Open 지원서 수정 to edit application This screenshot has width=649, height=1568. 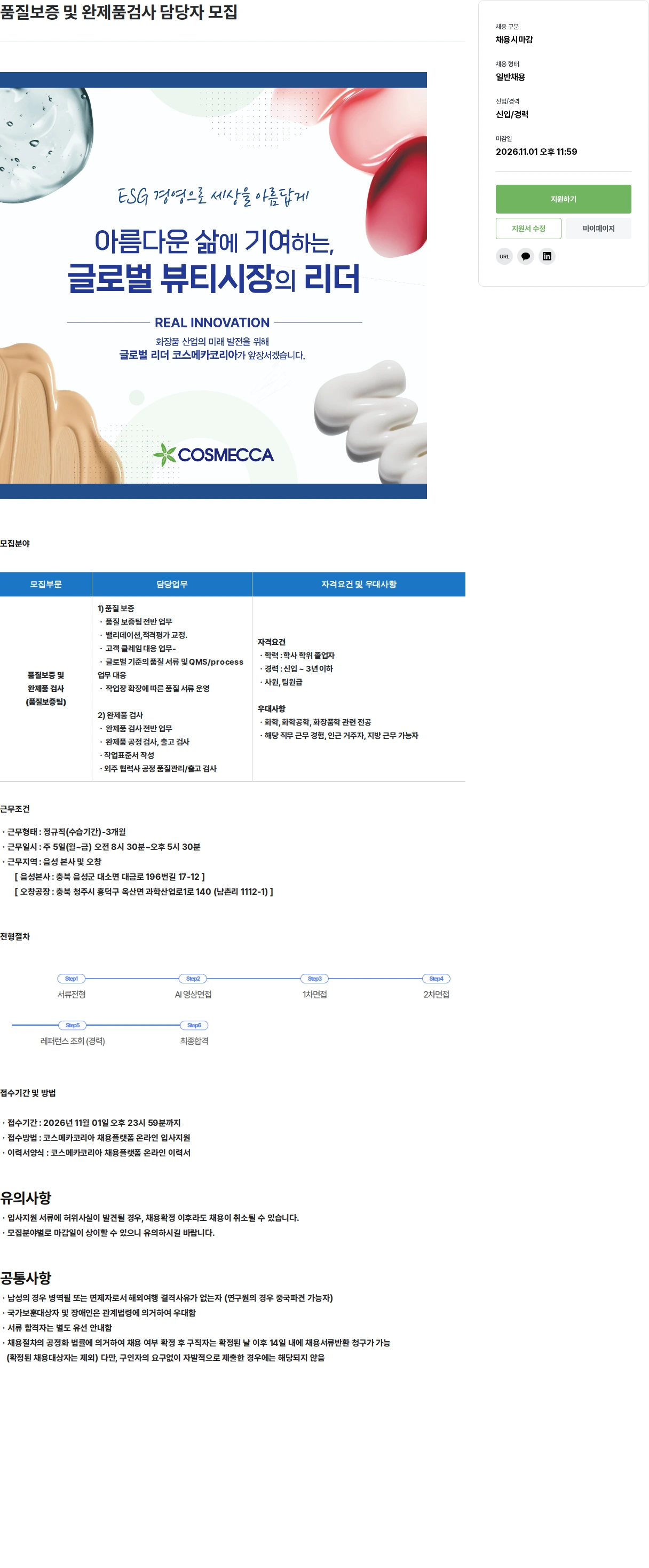tap(528, 228)
